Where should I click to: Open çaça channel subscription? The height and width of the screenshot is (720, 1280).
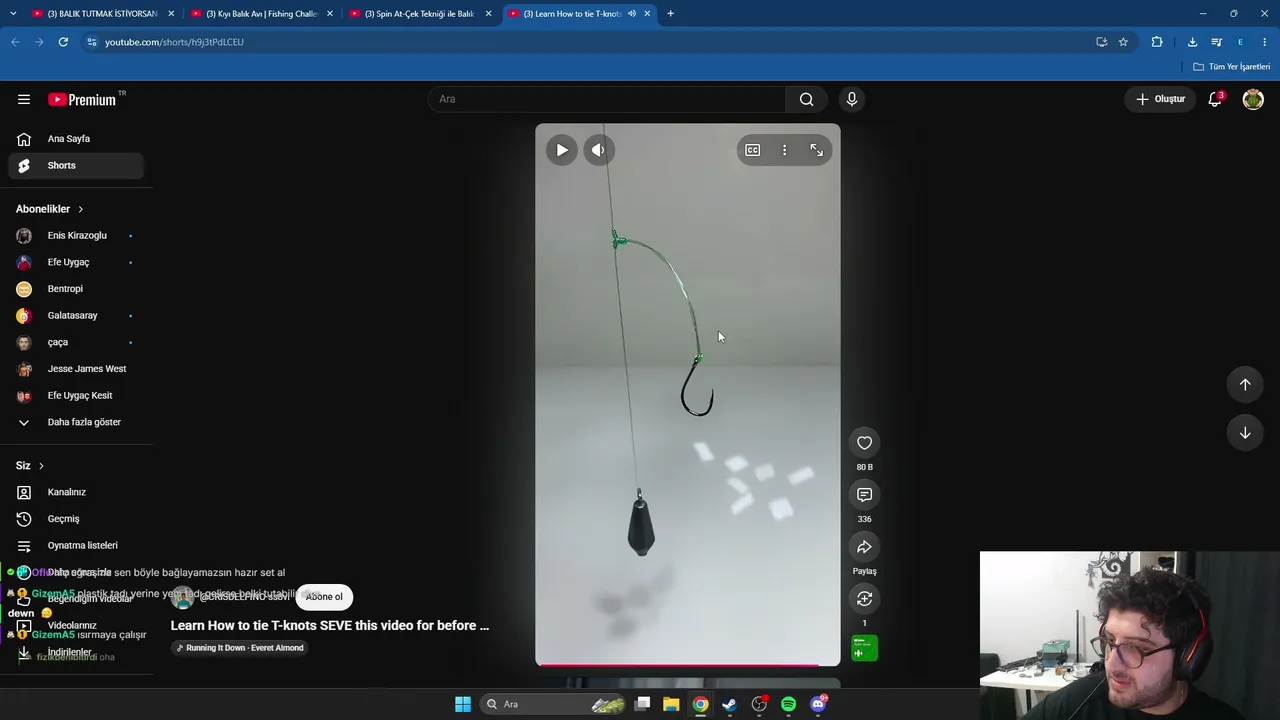(76, 342)
